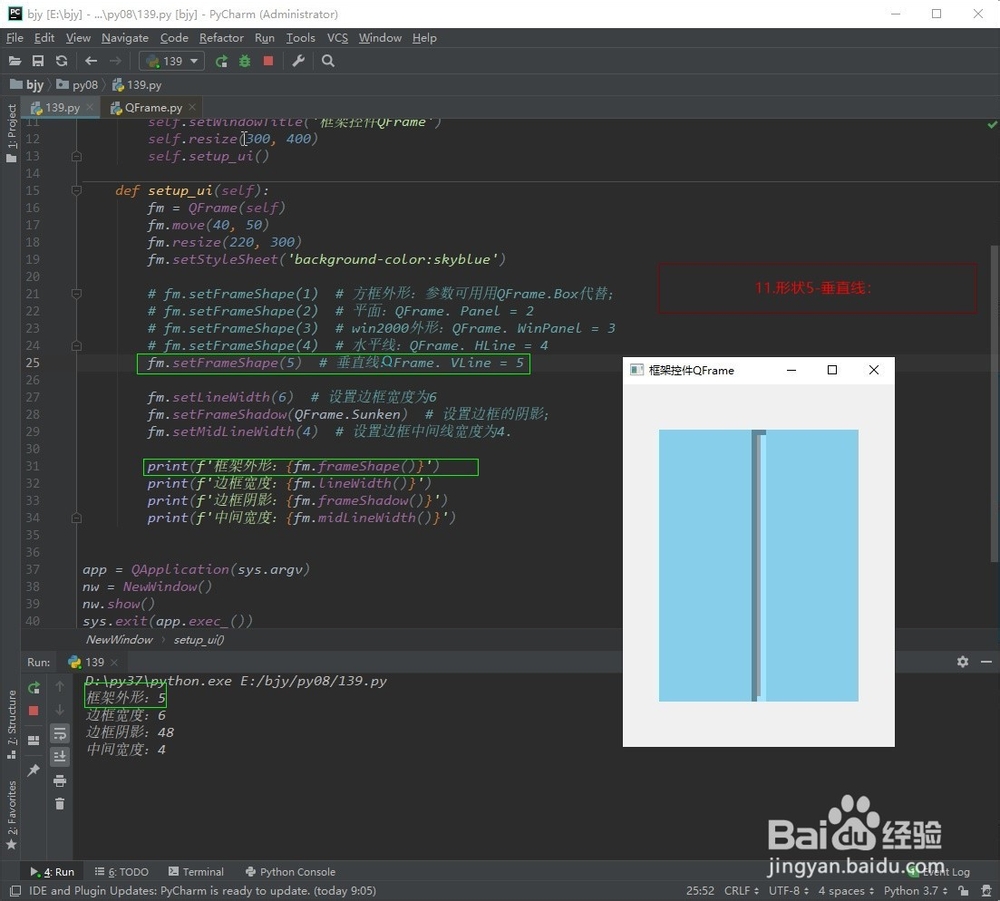Viewport: 1000px width, 901px height.
Task: Toggle the fold marker on line 21
Action: [77, 293]
